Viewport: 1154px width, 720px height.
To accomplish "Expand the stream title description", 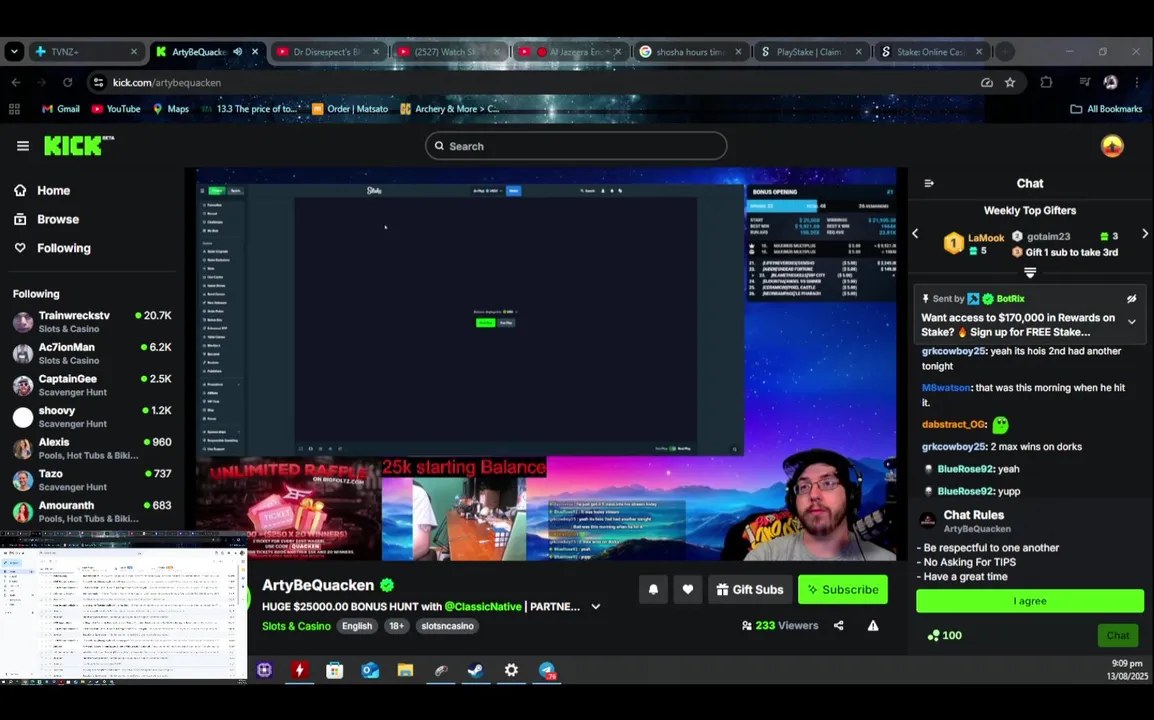I will pos(595,607).
